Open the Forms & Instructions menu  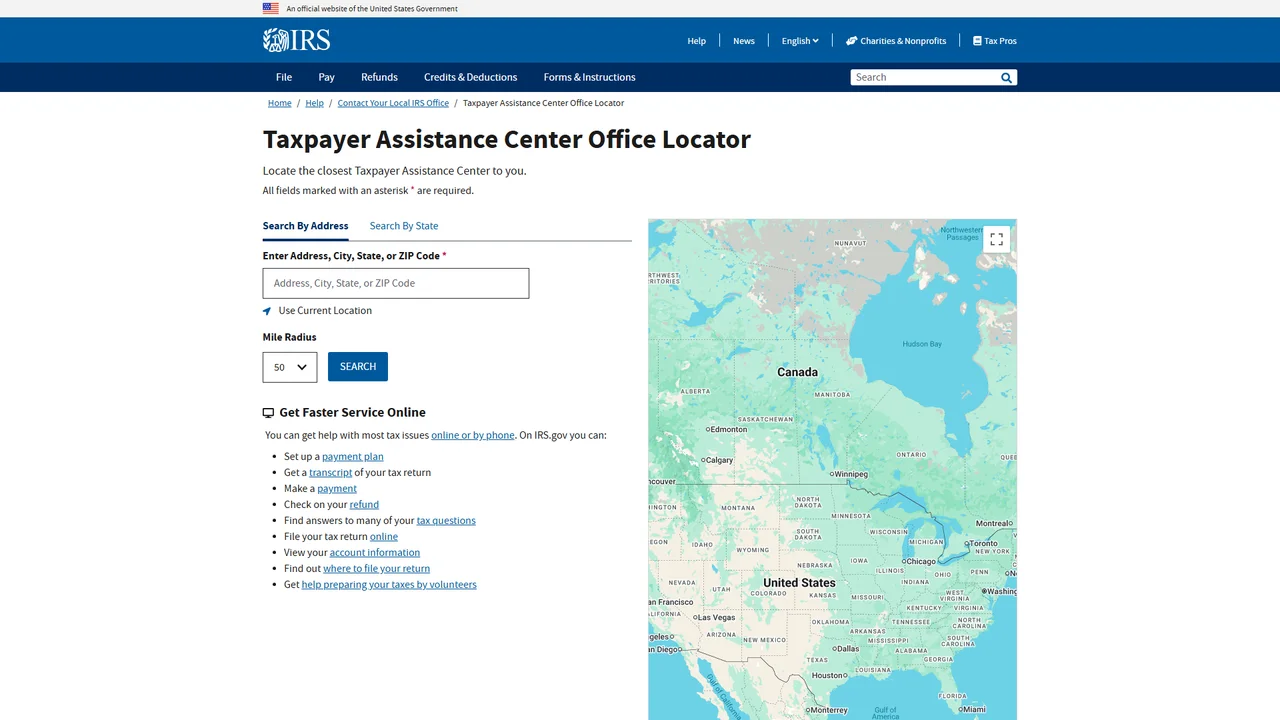coord(589,77)
